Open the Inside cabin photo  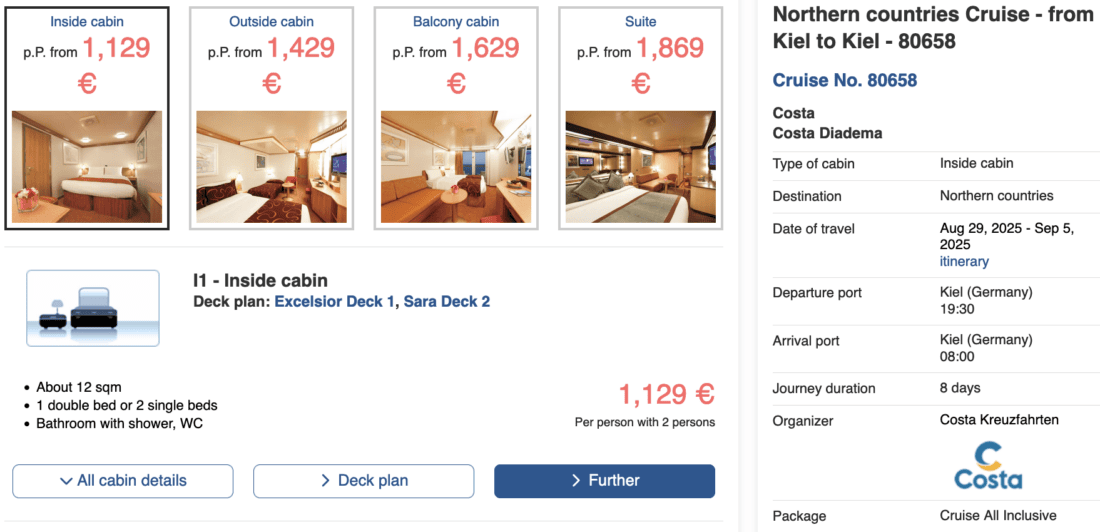87,166
